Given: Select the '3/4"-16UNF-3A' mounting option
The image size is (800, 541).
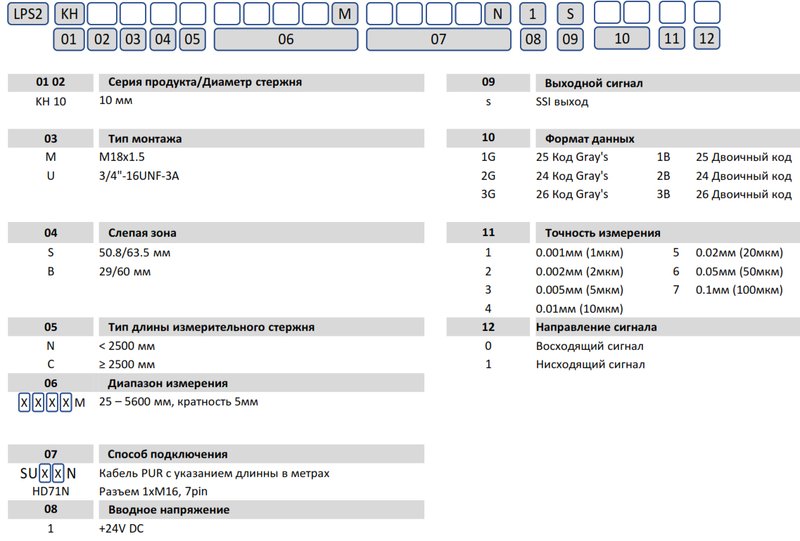Looking at the screenshot, I should tap(139, 176).
